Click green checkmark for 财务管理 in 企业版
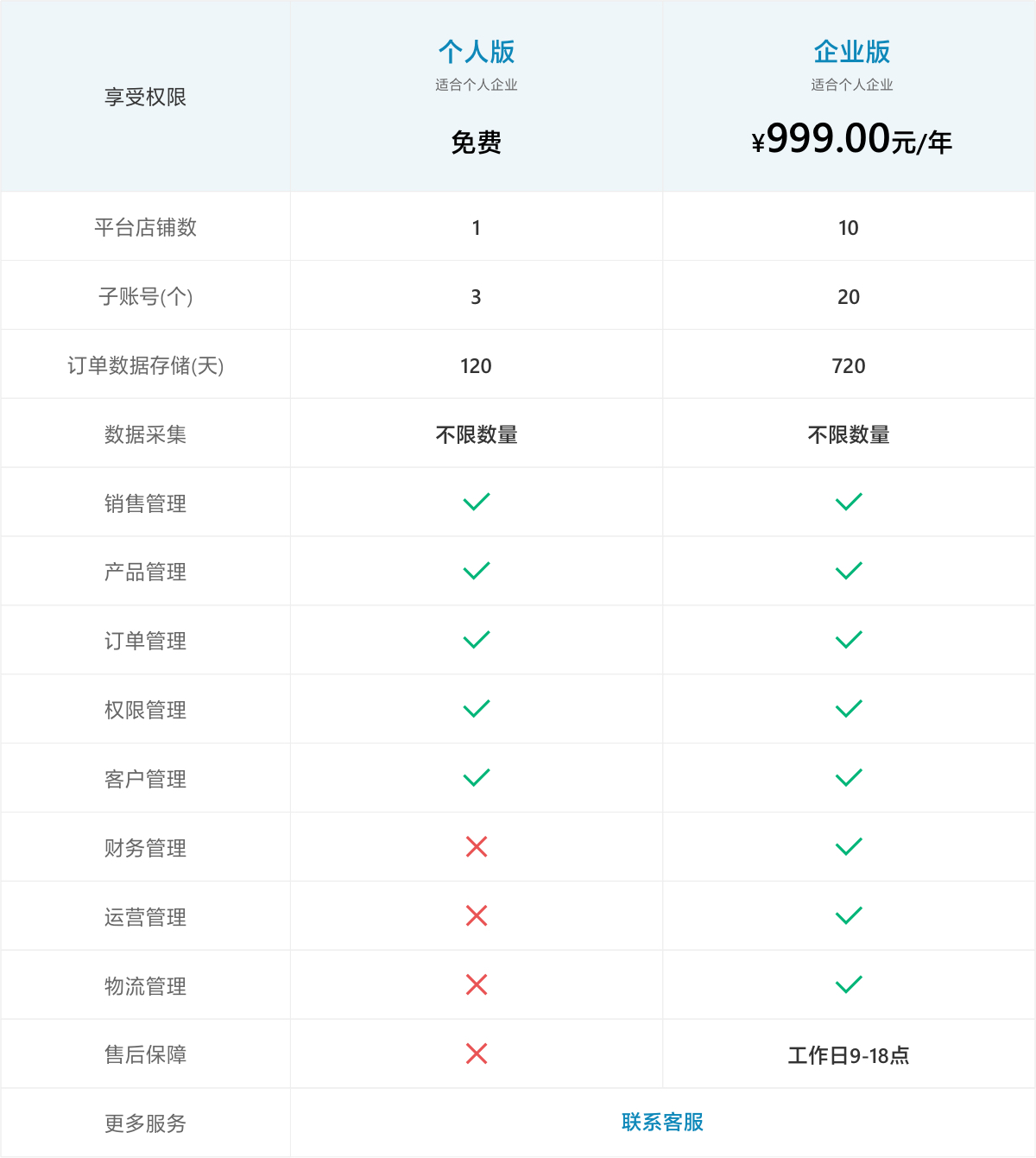The width and height of the screenshot is (1036, 1158). (849, 846)
